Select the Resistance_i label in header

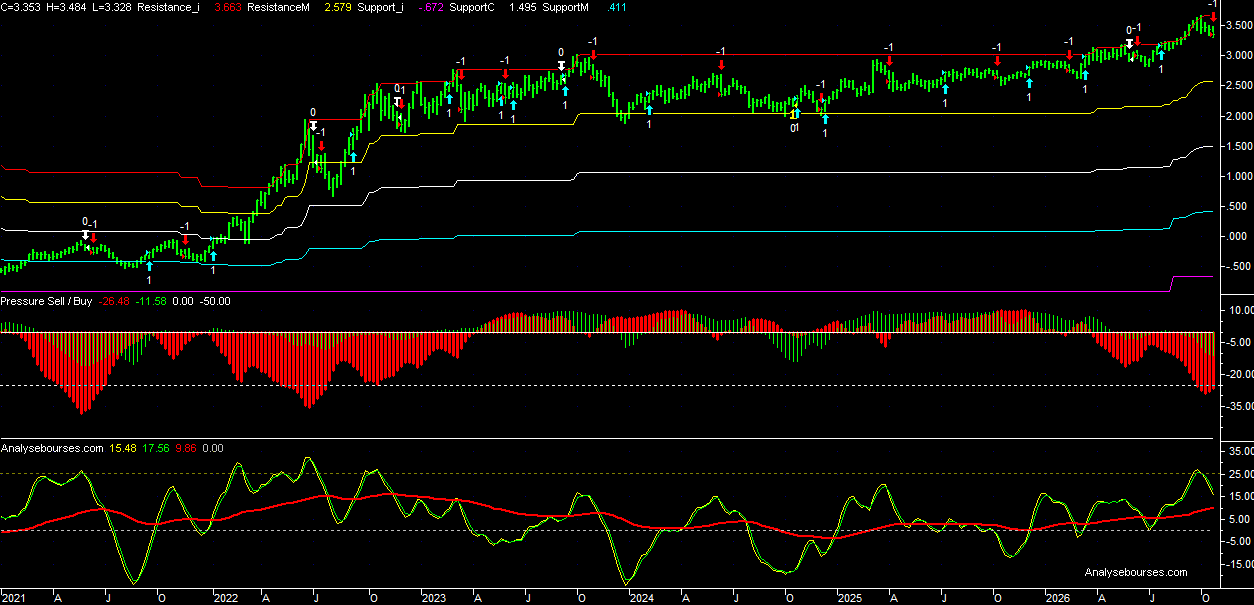[x=170, y=7]
